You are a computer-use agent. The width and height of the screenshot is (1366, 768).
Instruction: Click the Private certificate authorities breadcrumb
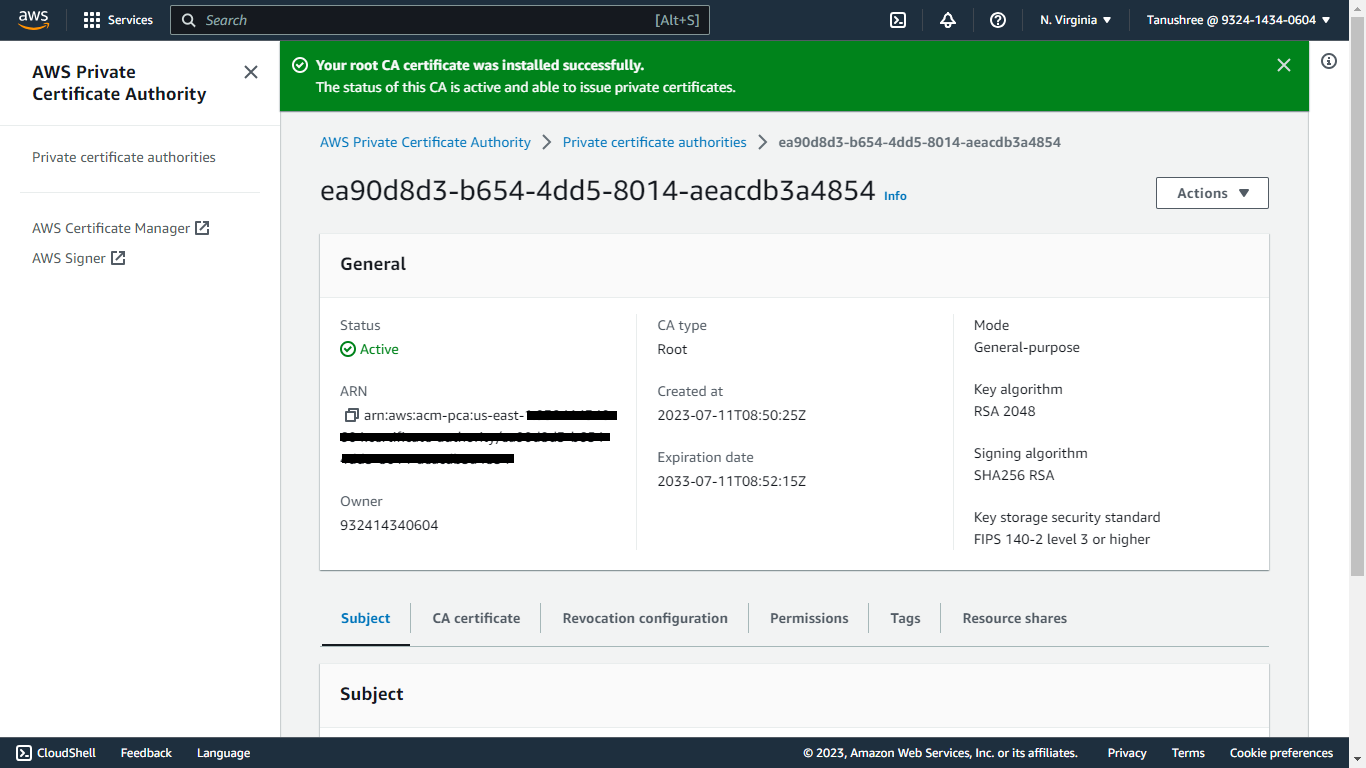(x=654, y=142)
